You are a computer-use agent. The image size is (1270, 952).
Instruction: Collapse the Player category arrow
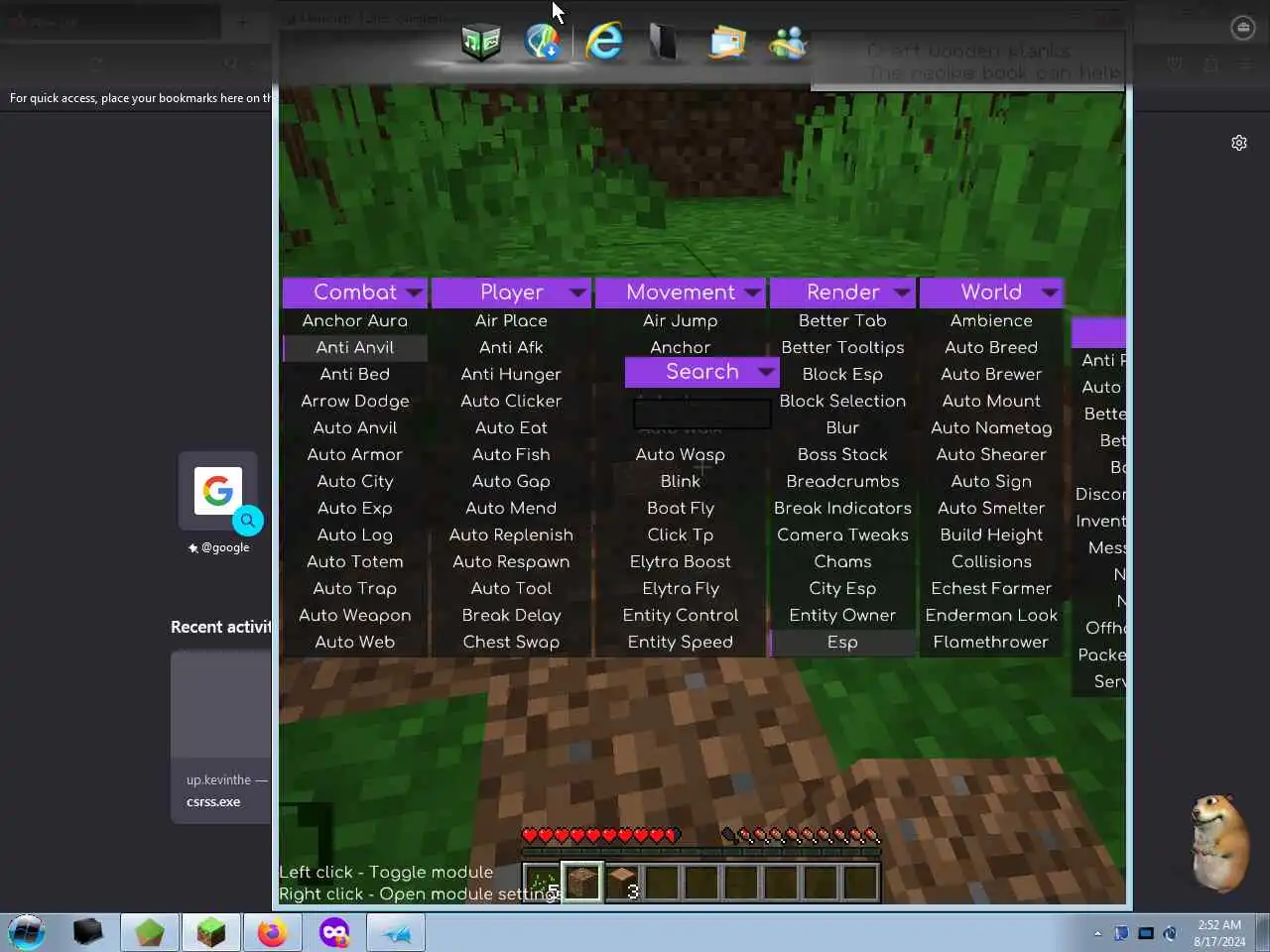577,293
